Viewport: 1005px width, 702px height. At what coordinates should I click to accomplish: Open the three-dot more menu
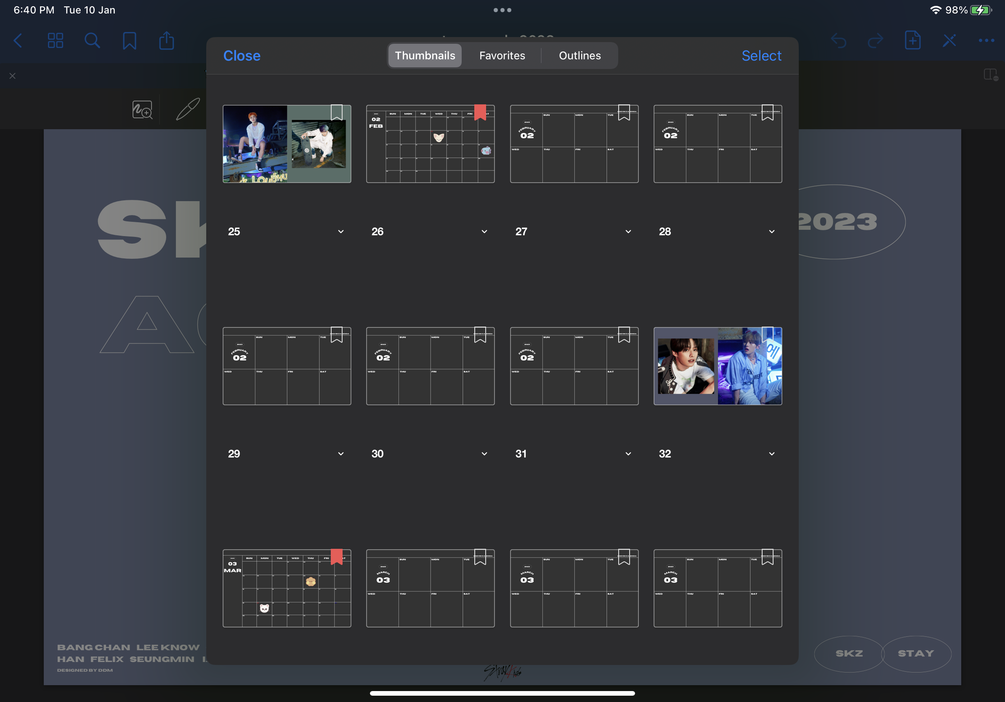[986, 41]
